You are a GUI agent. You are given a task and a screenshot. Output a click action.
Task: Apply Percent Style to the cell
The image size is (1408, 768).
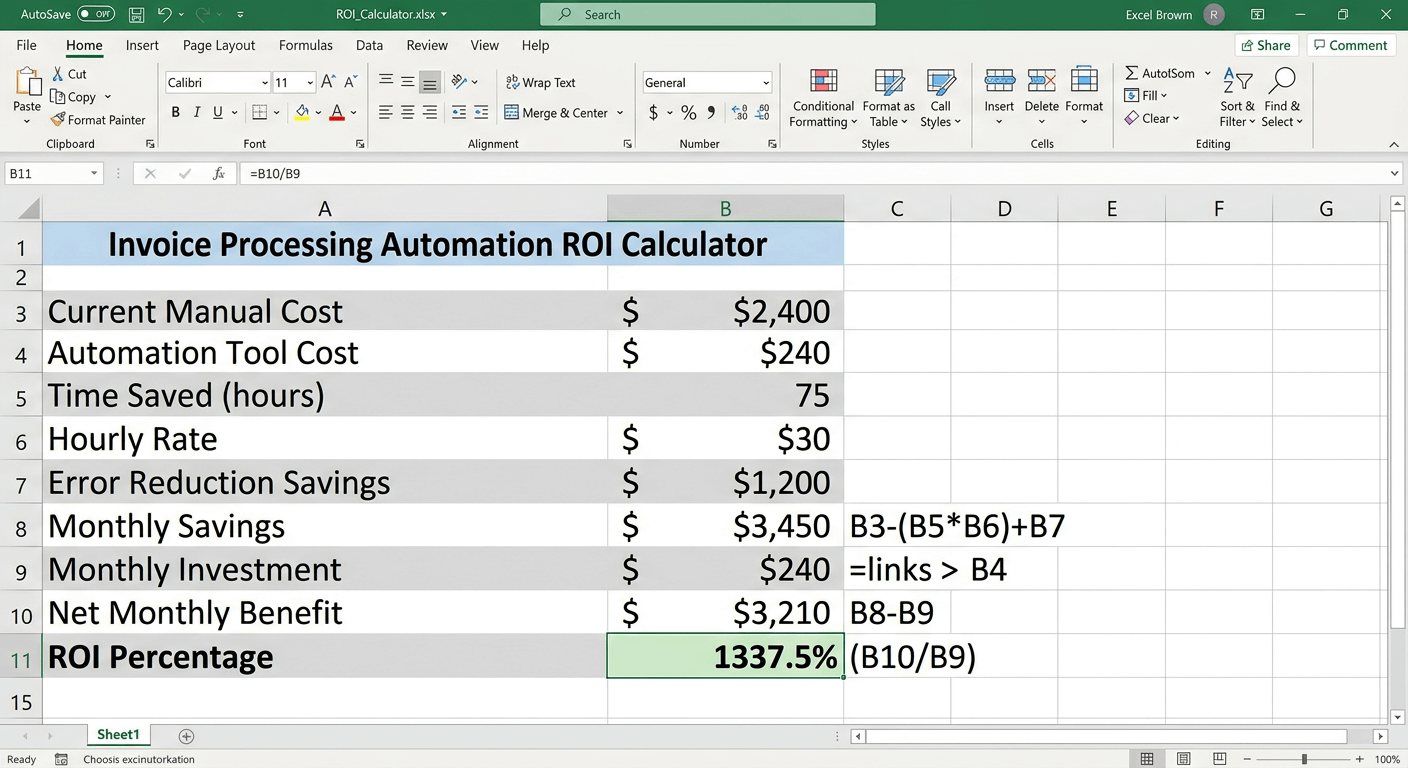click(x=688, y=113)
